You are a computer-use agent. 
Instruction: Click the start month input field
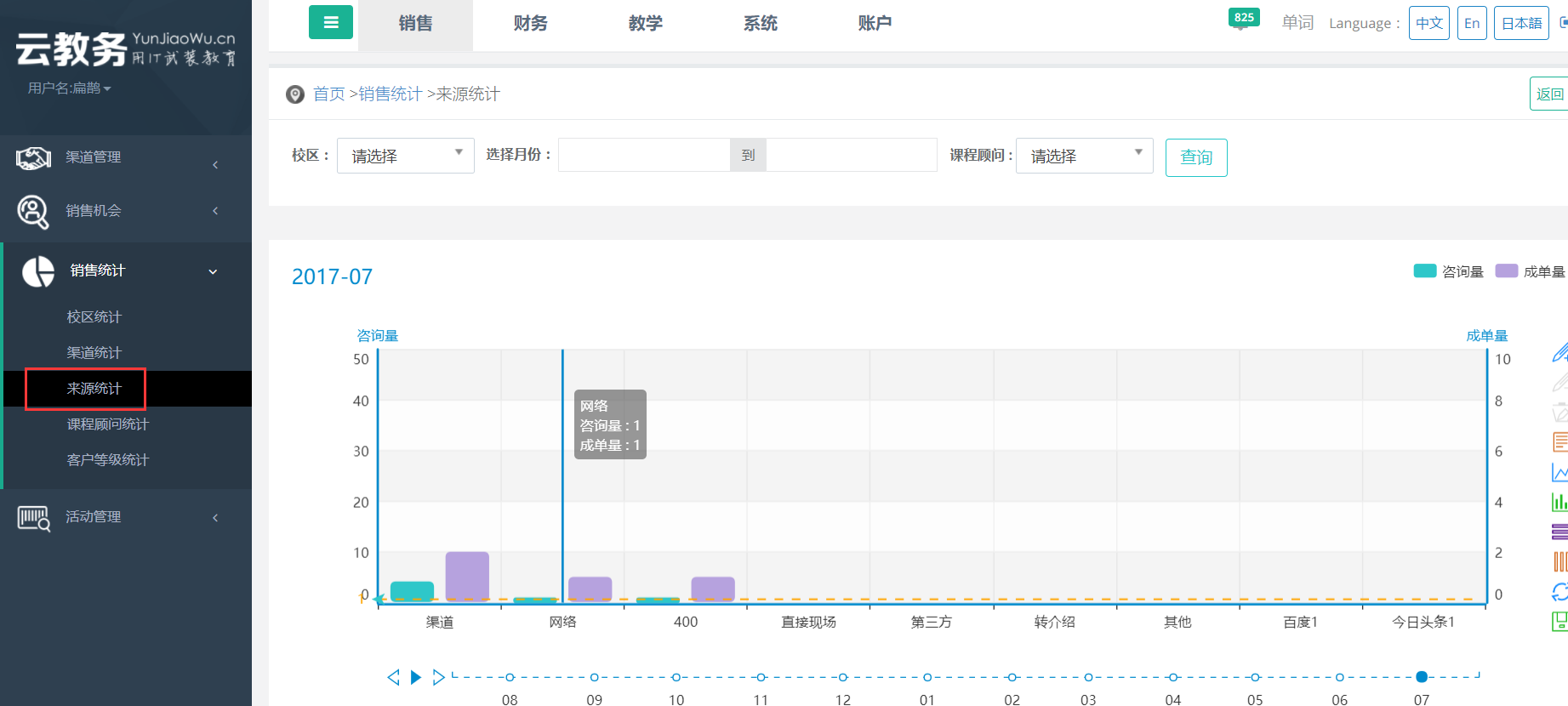coord(644,155)
